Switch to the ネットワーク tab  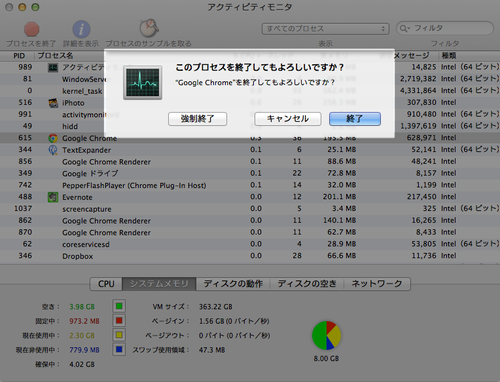click(x=377, y=284)
